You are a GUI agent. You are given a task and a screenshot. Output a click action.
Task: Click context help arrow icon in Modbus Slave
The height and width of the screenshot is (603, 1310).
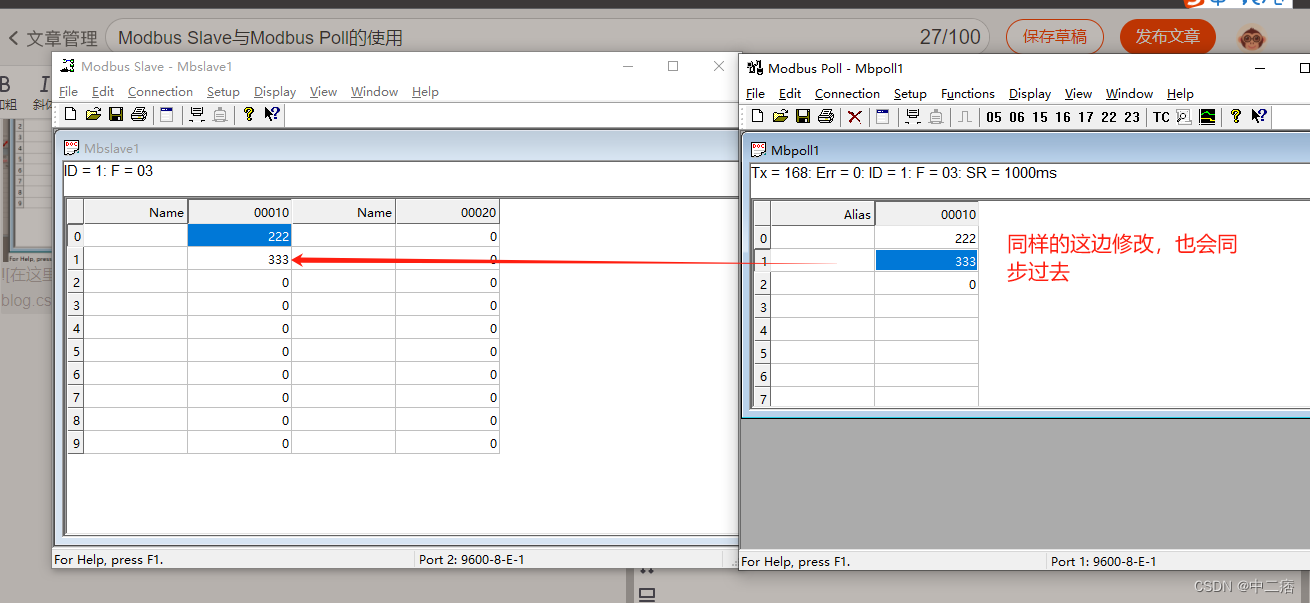(x=272, y=115)
